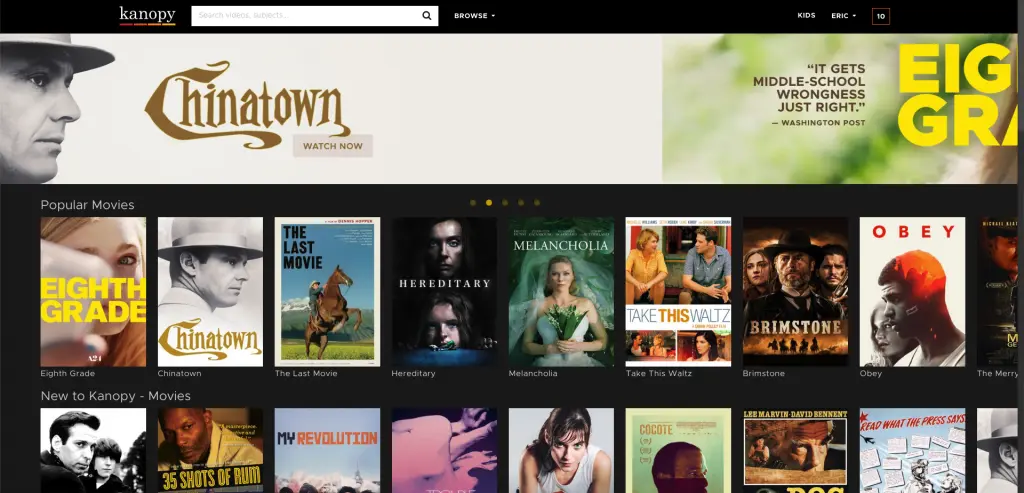Viewport: 1024px width, 493px height.
Task: Open the My Revolution poster
Action: [327, 451]
